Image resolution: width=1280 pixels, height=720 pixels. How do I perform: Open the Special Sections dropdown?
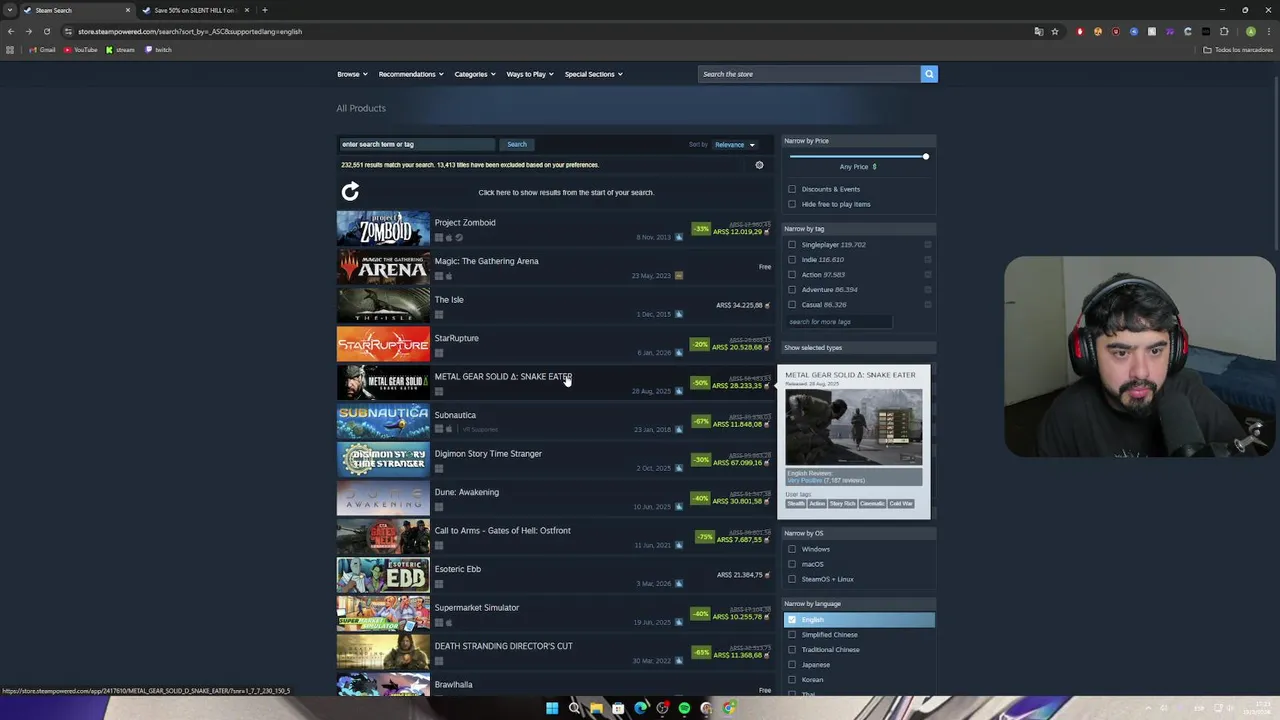[593, 74]
